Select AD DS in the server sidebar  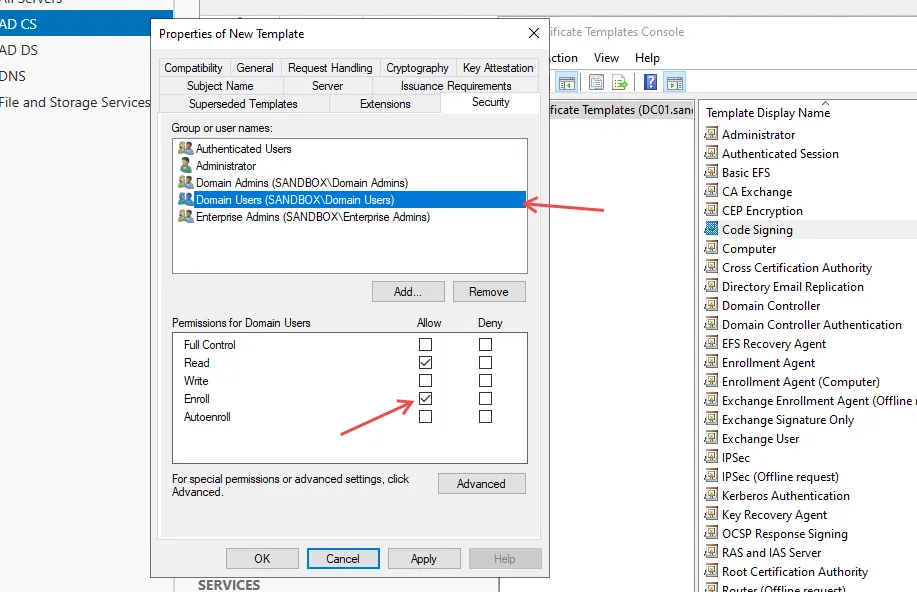click(x=20, y=50)
